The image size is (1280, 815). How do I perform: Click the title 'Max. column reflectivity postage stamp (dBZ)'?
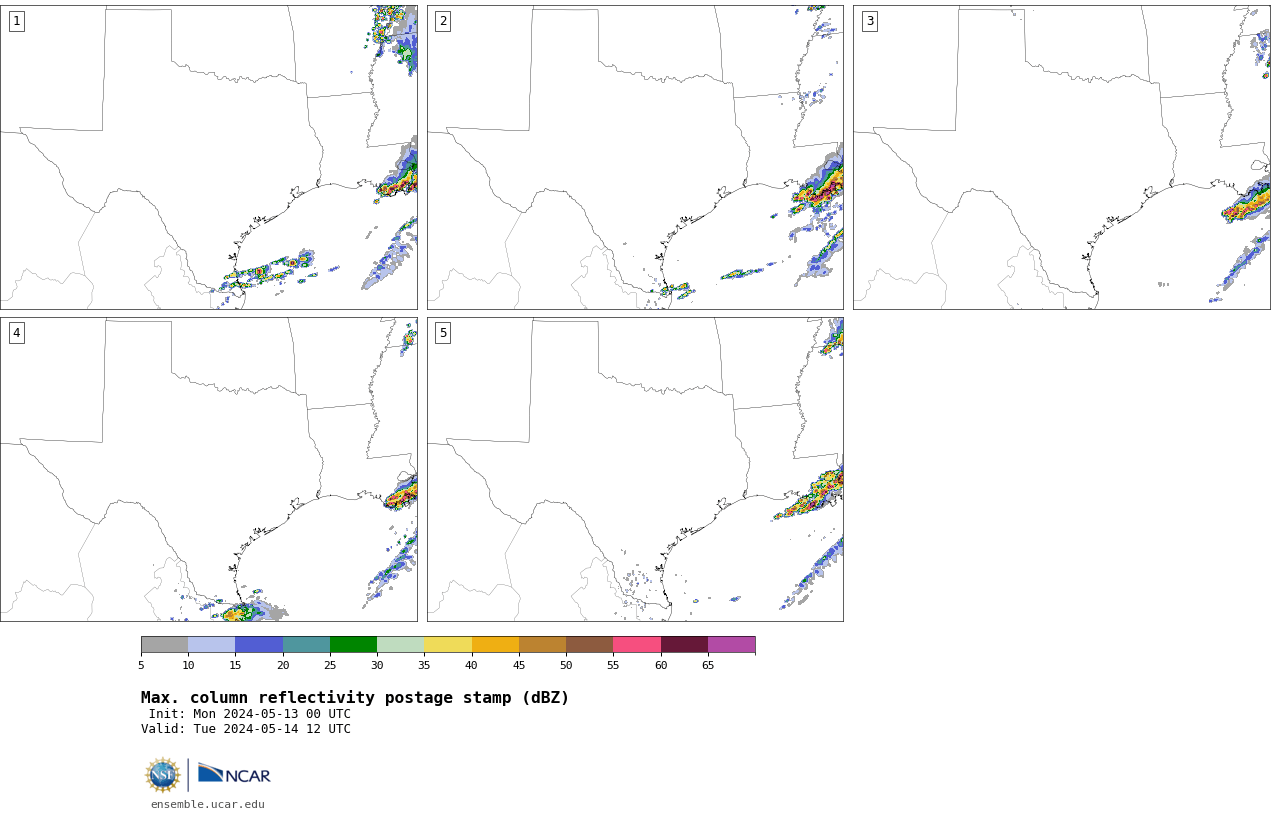pos(355,698)
